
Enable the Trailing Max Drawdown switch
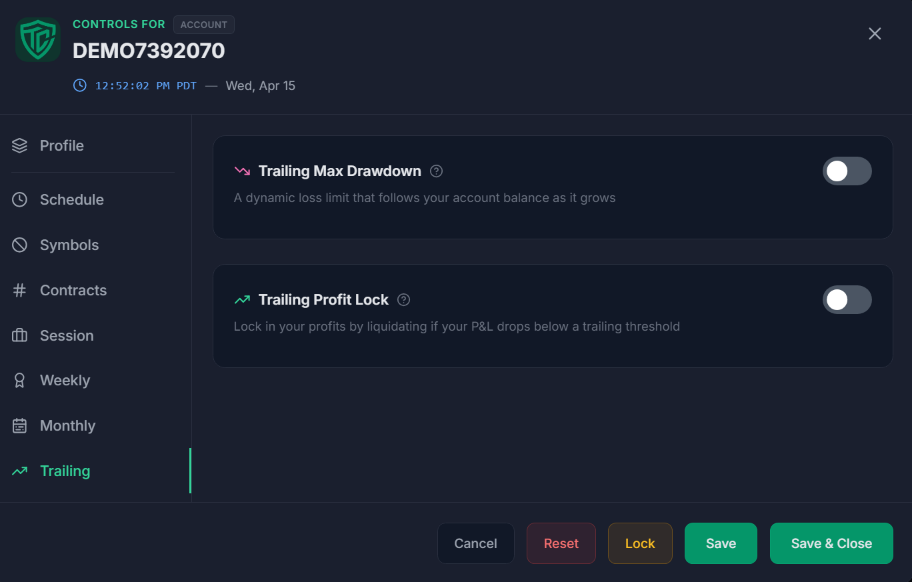tap(847, 171)
